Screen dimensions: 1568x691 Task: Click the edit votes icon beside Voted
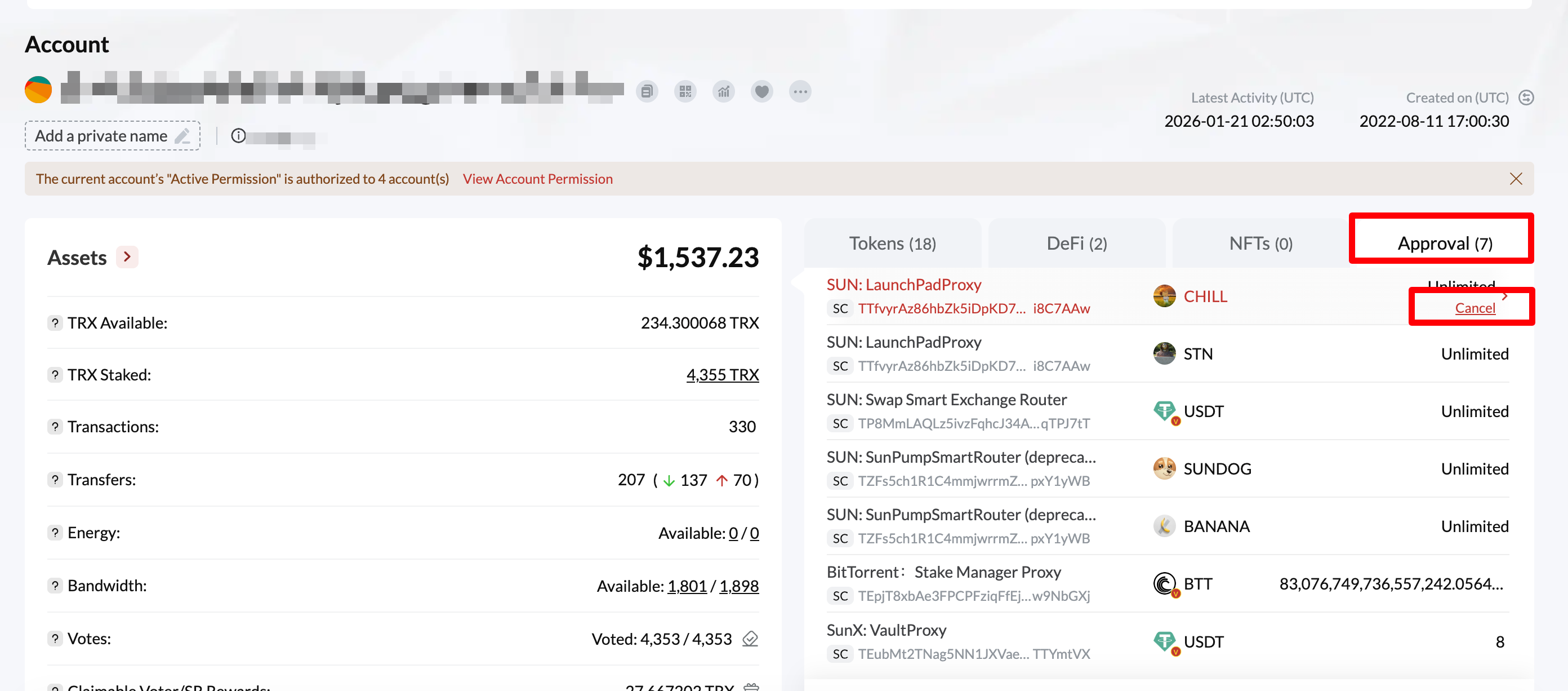pos(750,639)
